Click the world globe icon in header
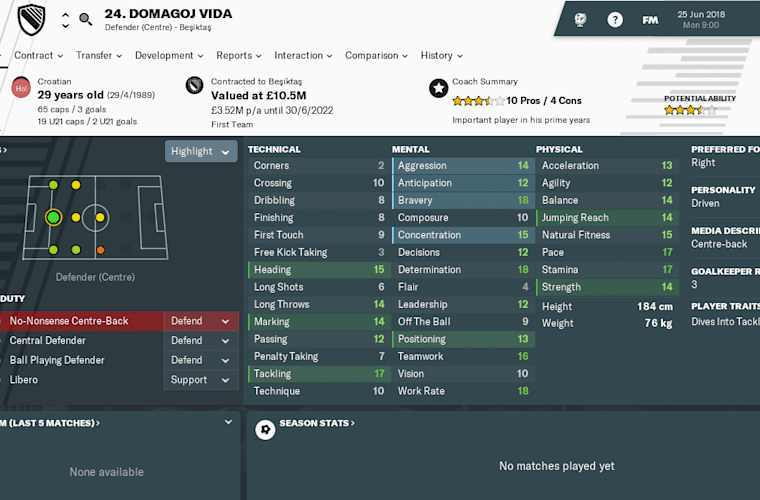This screenshot has height=500, width=760. [x=580, y=20]
